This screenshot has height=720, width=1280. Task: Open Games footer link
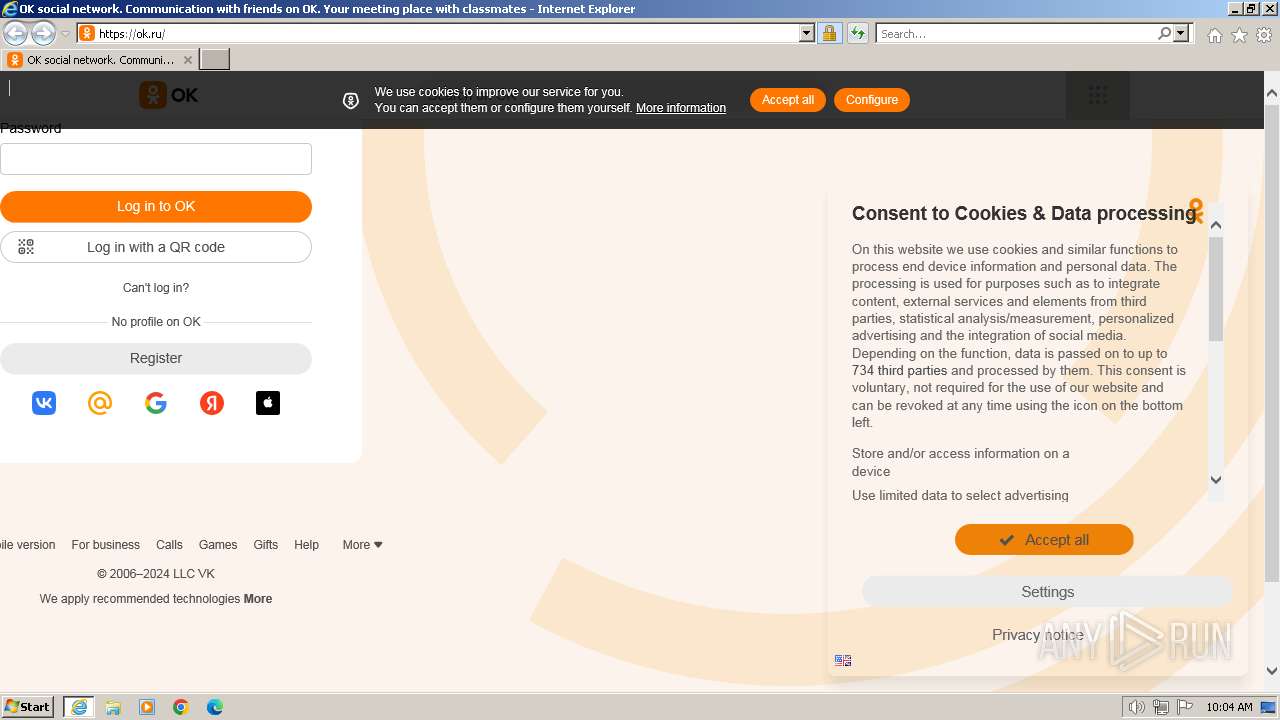click(218, 545)
